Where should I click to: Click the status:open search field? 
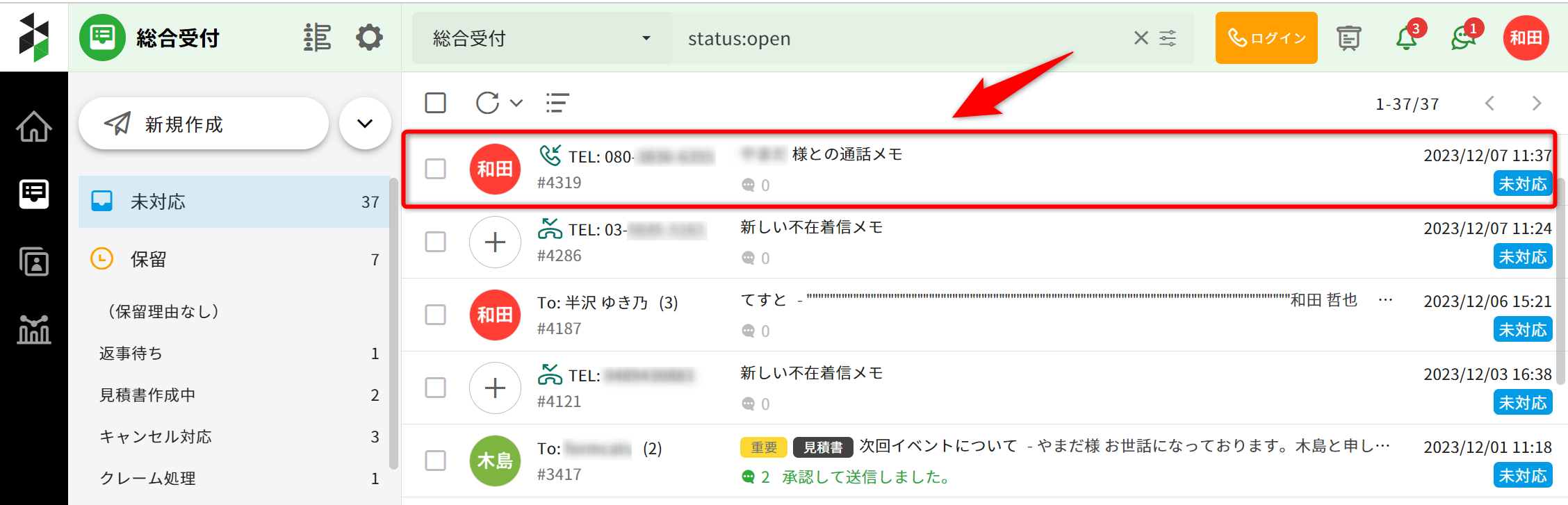(897, 38)
